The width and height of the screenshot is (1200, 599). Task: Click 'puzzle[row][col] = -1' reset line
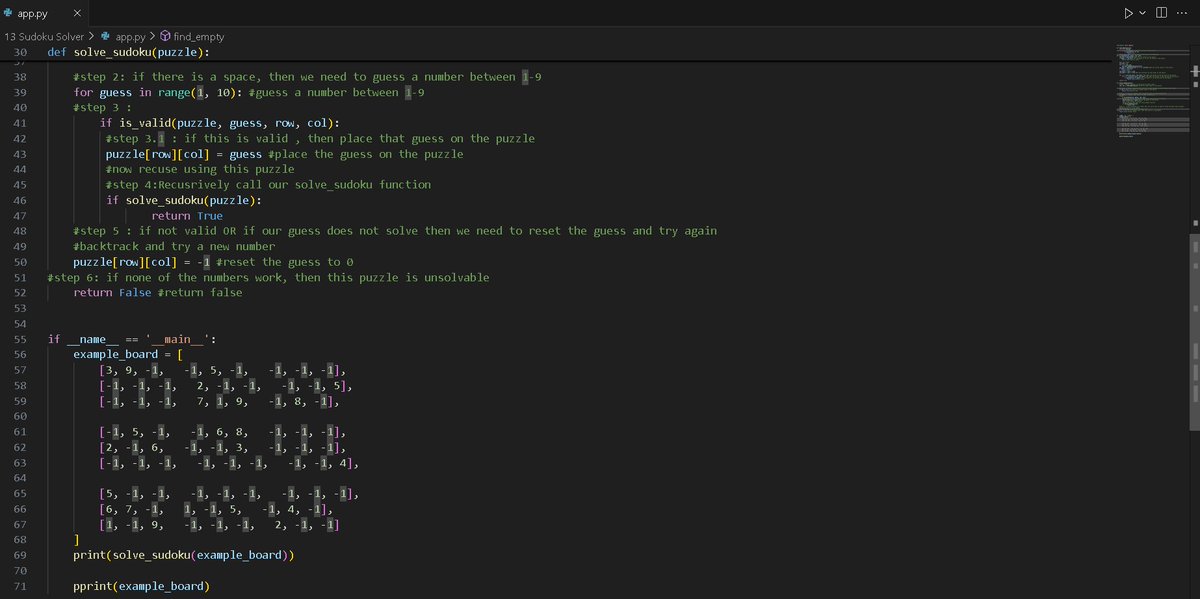(x=141, y=262)
